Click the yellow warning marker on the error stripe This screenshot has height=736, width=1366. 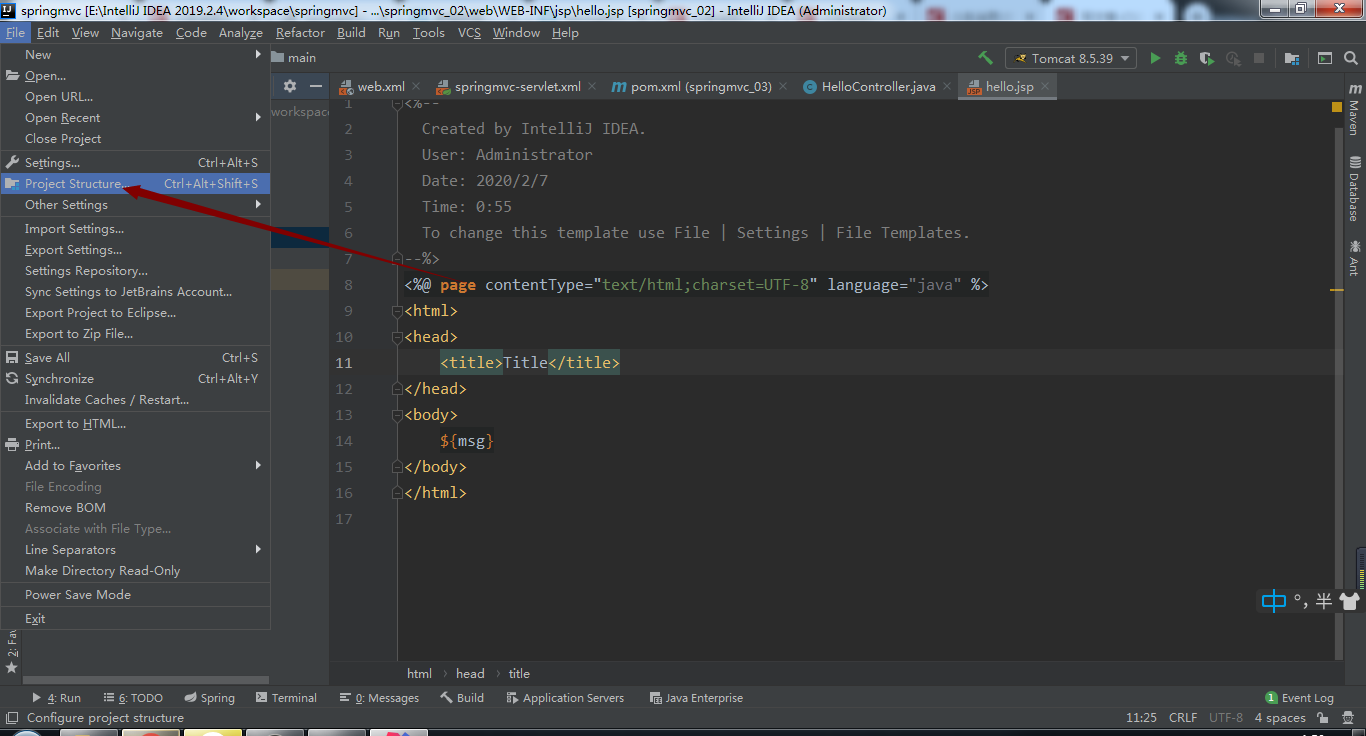pyautogui.click(x=1337, y=290)
